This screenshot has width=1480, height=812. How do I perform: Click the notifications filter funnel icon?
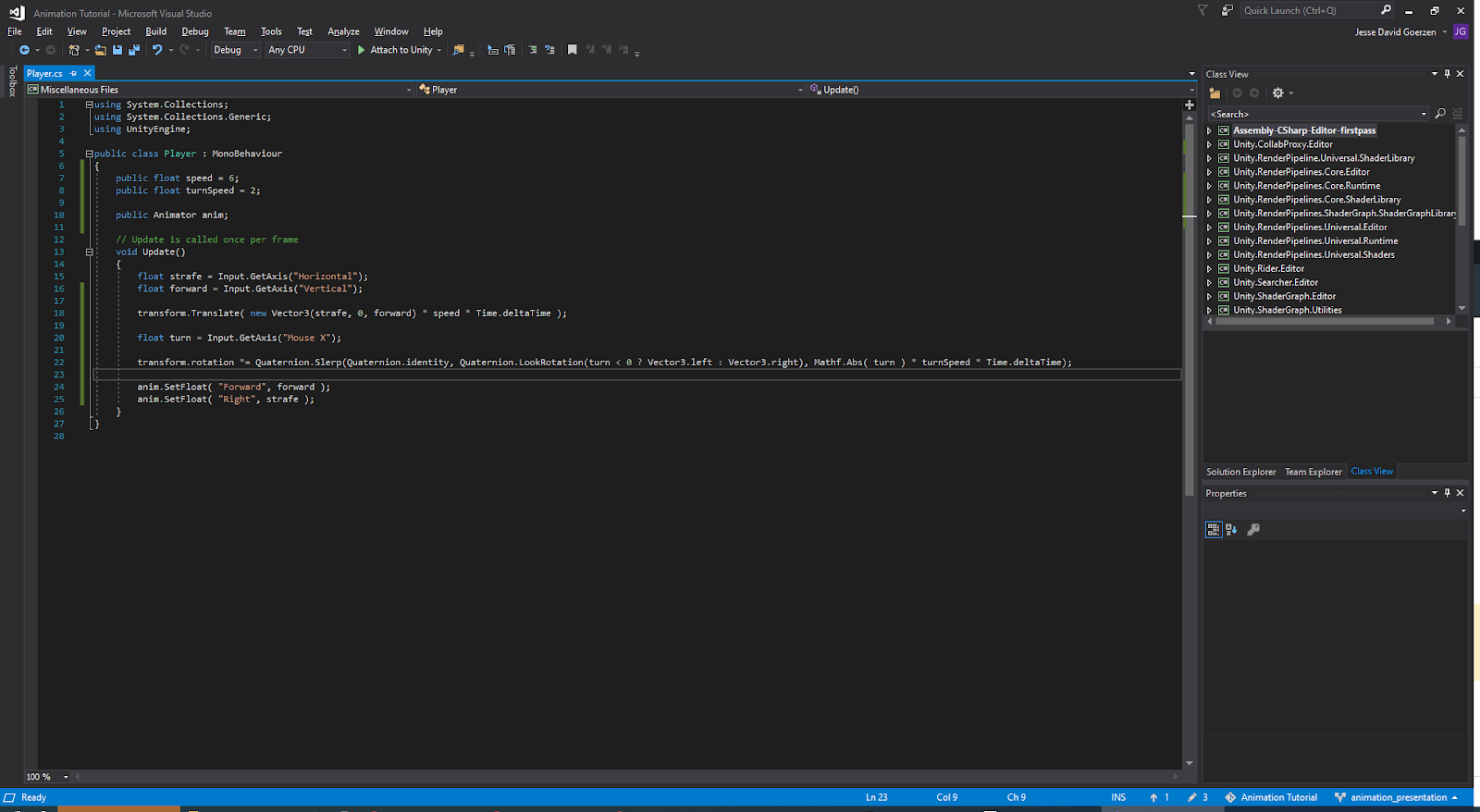(x=1202, y=10)
